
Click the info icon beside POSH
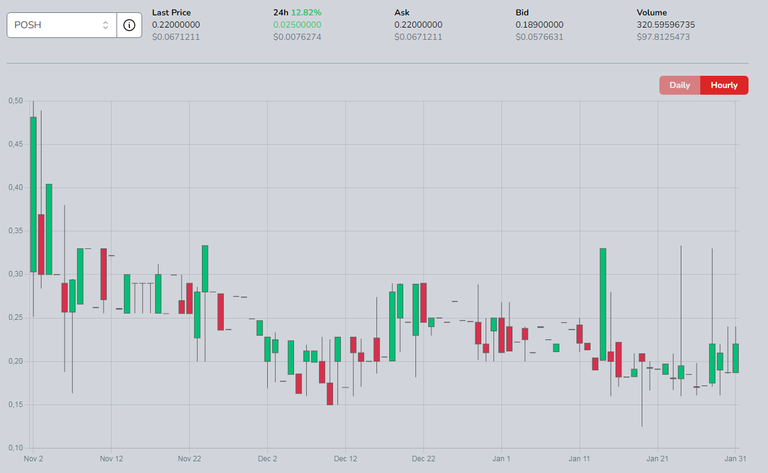point(129,25)
